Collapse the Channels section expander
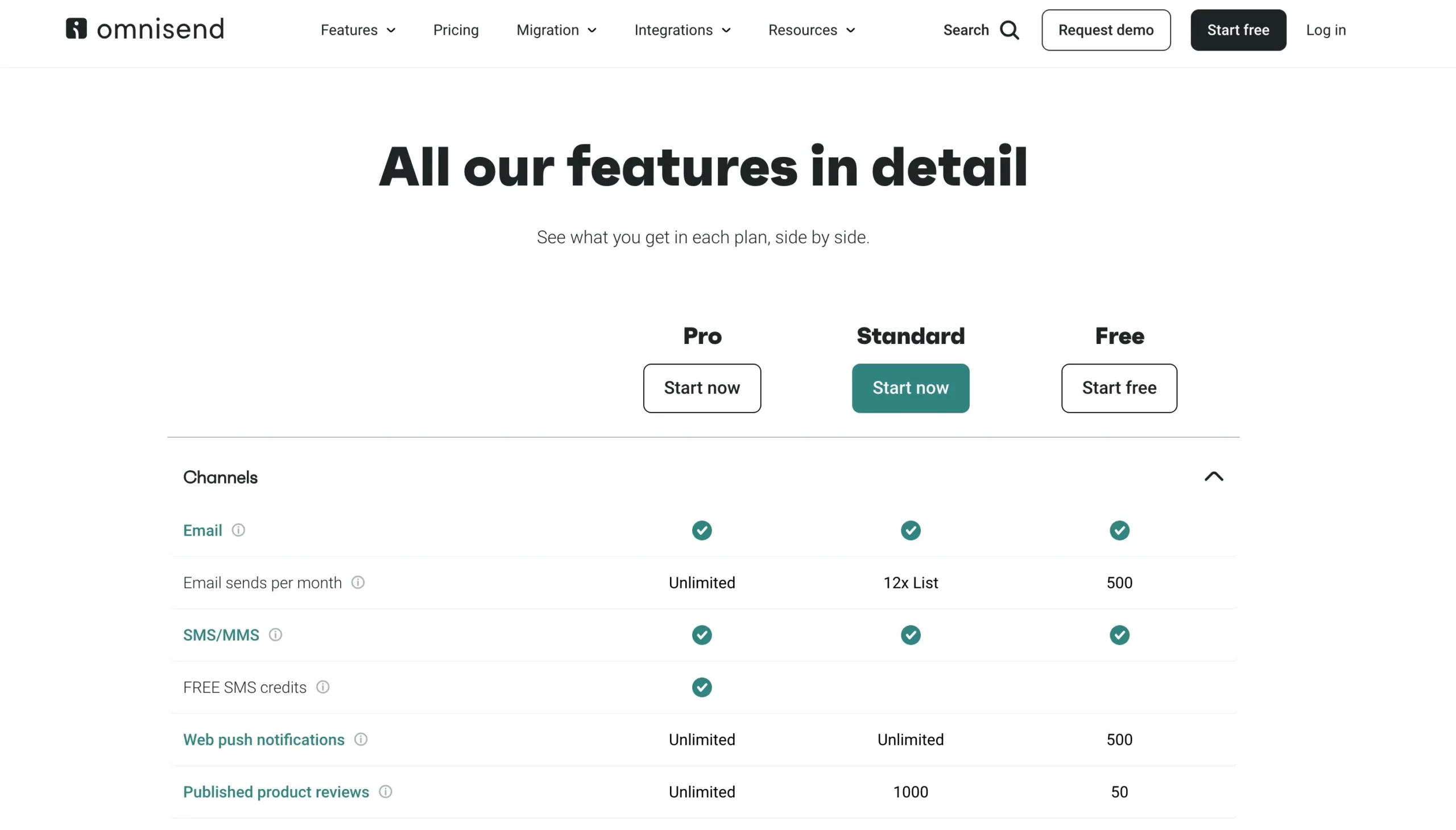This screenshot has width=1456, height=830. (1214, 477)
